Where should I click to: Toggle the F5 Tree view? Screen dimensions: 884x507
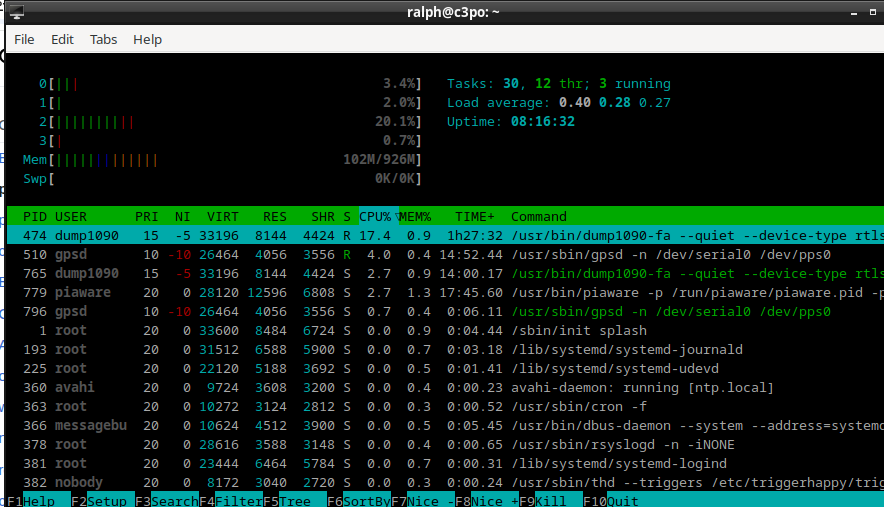(x=295, y=500)
